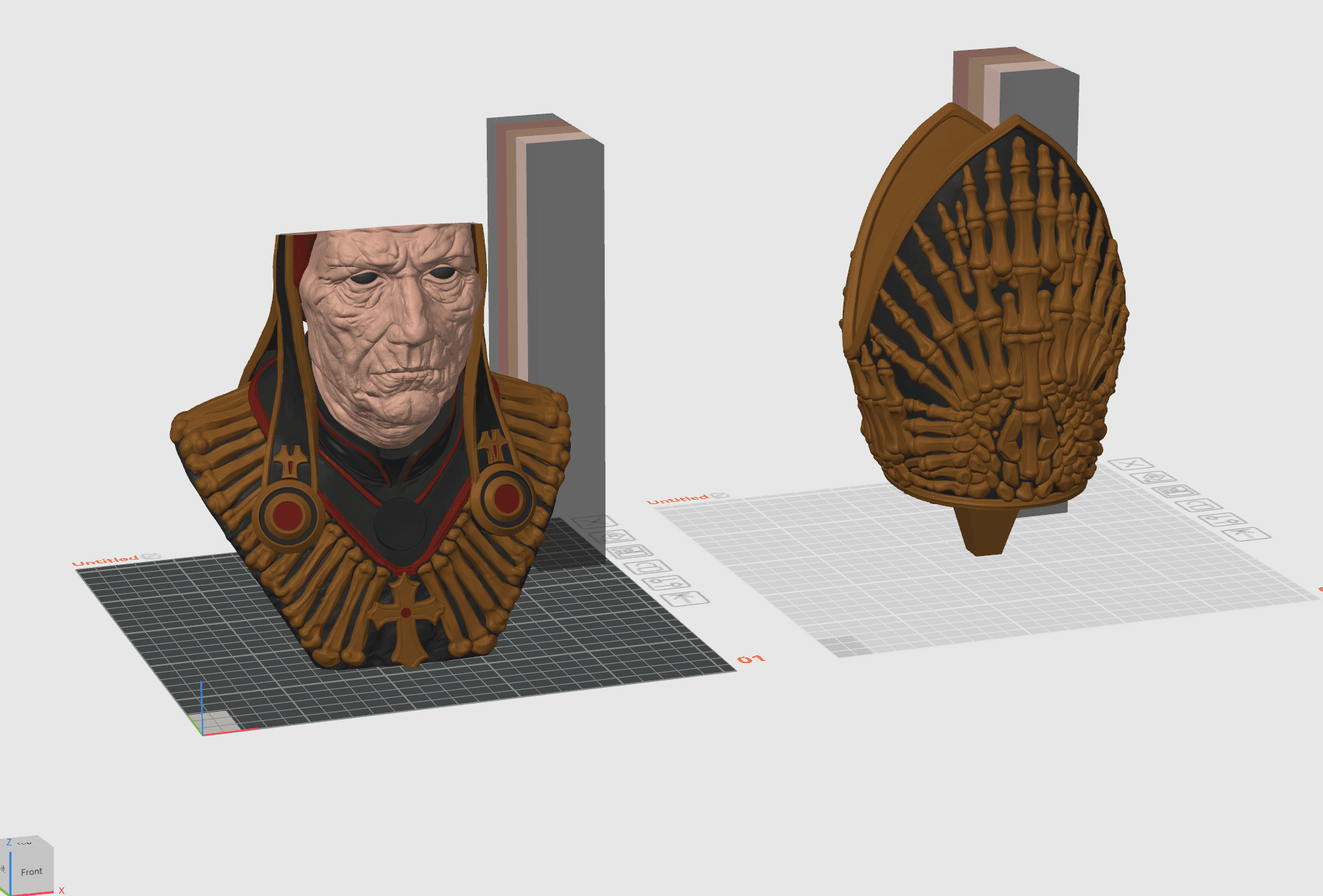Remove the first plate with the X icon

click(593, 521)
